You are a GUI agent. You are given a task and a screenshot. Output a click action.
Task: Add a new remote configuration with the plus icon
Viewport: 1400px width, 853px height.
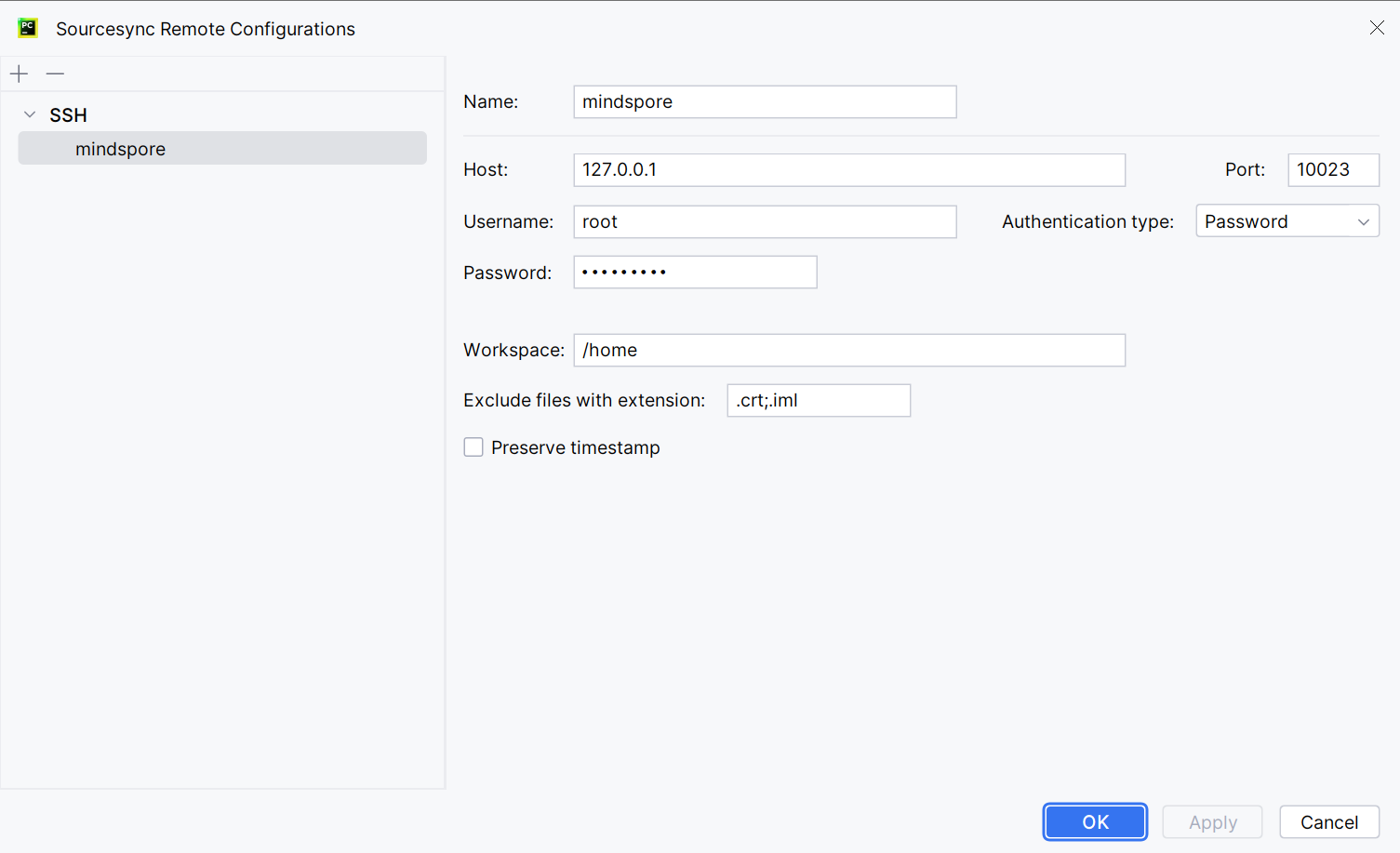click(20, 73)
